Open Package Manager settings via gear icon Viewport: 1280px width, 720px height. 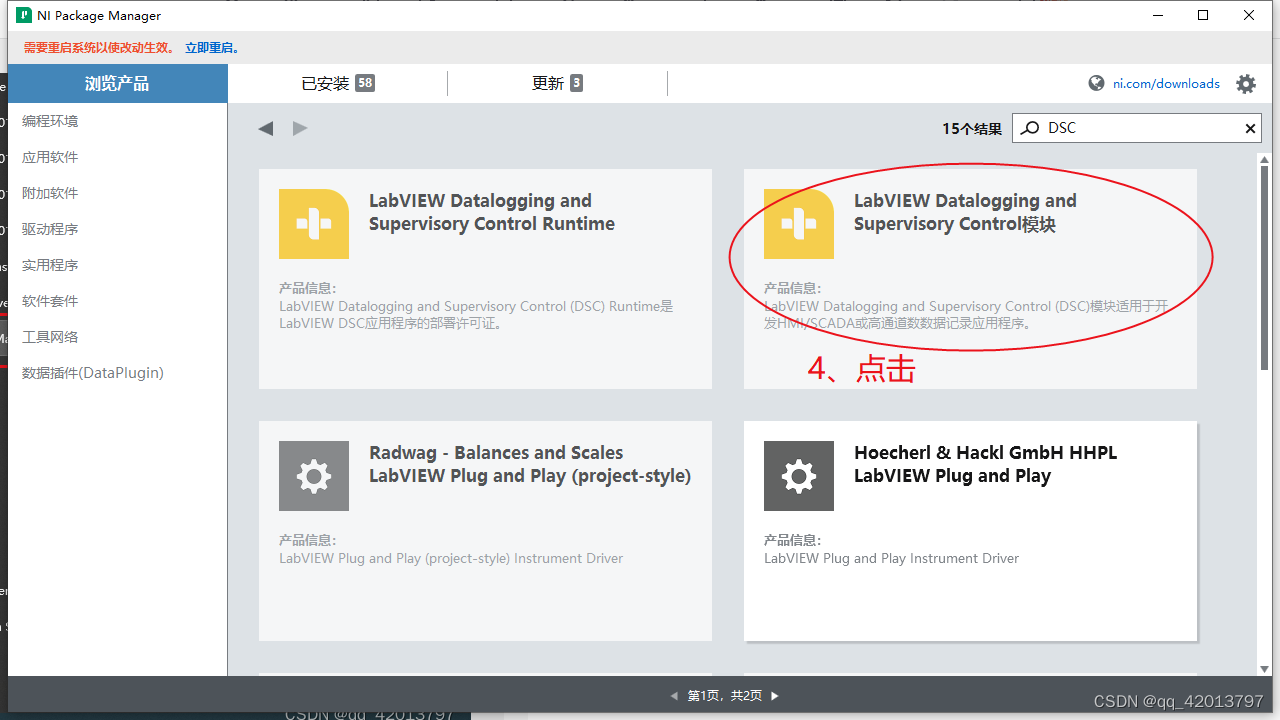pyautogui.click(x=1246, y=84)
